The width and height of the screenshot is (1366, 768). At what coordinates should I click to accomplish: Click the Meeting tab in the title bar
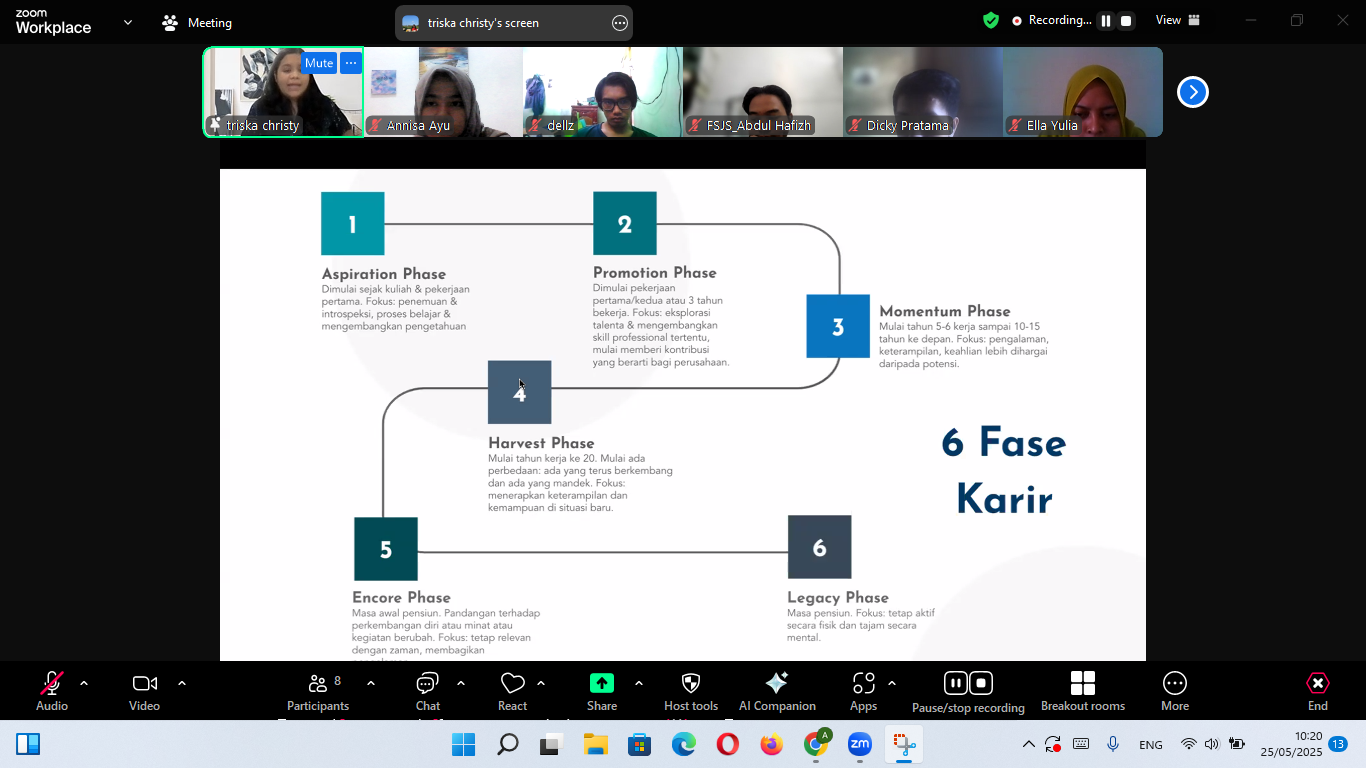tap(197, 22)
